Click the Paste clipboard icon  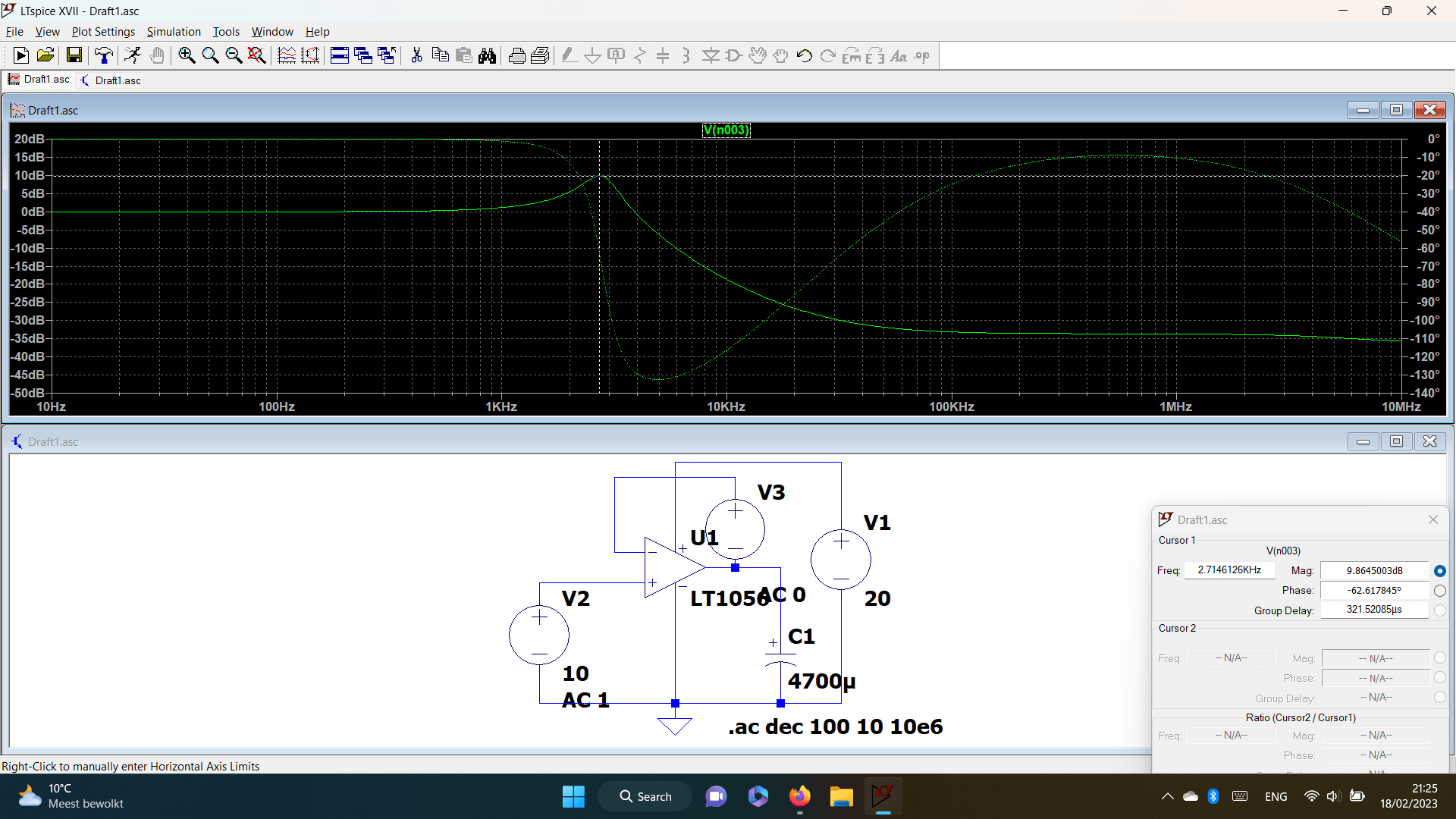point(463,55)
